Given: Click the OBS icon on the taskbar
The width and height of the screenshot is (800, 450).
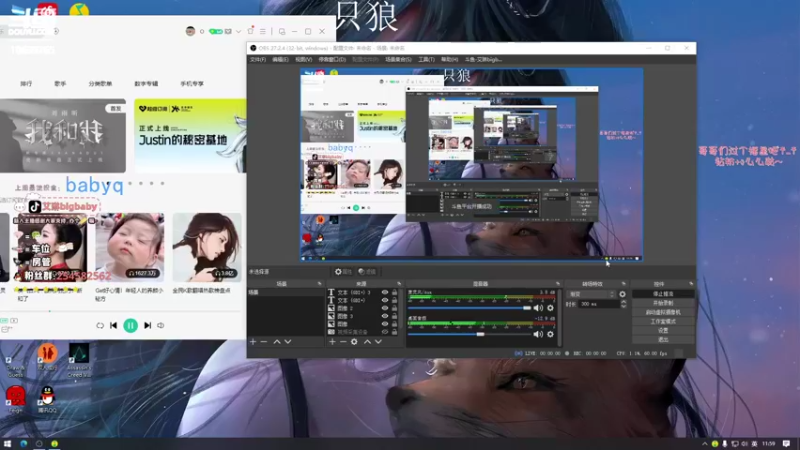Looking at the screenshot, I should tap(39, 443).
